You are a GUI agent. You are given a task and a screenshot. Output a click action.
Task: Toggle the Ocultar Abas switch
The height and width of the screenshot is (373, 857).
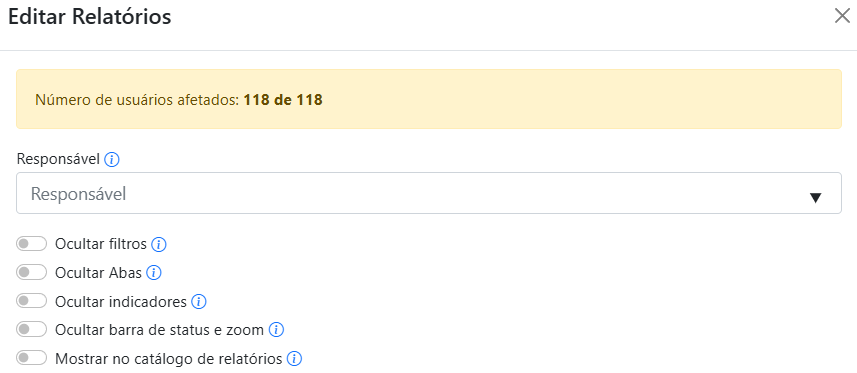click(32, 272)
